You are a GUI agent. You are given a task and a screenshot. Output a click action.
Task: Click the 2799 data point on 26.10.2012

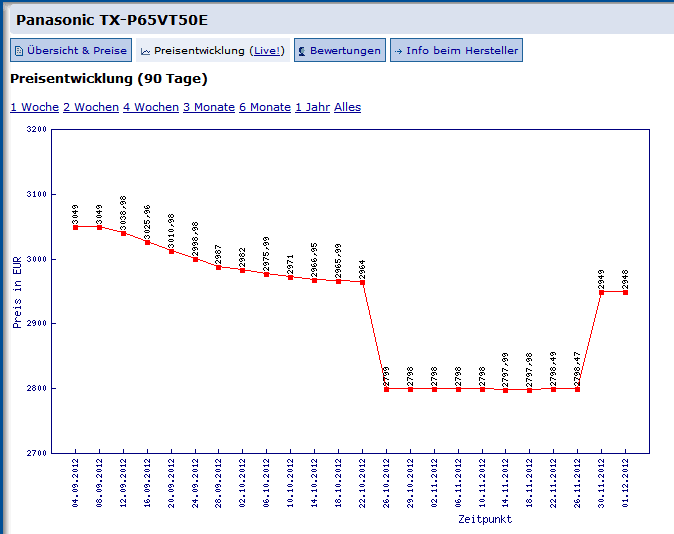tap(386, 389)
